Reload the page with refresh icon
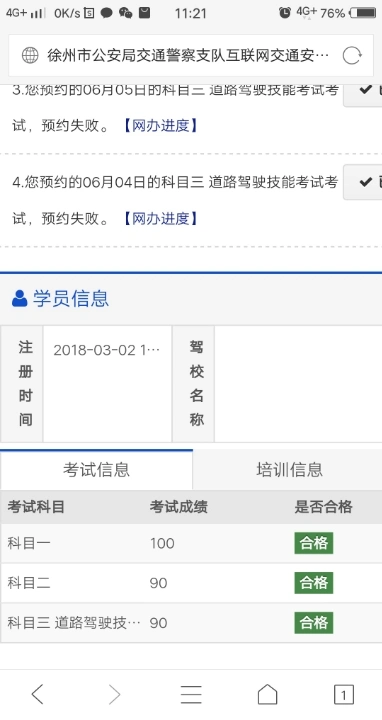This screenshot has height=720, width=382. [352, 56]
